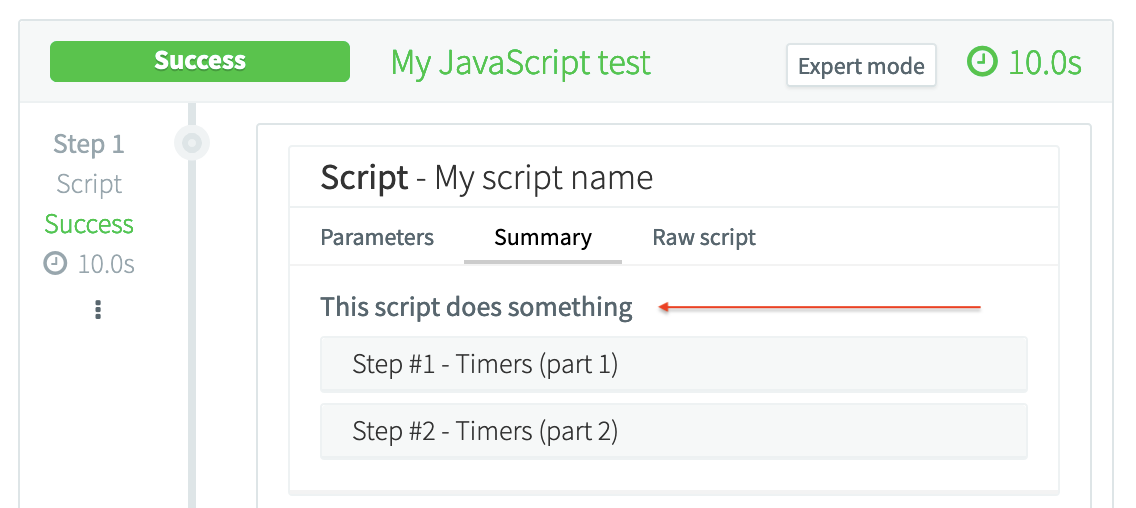Select the Summary tab

click(x=543, y=238)
